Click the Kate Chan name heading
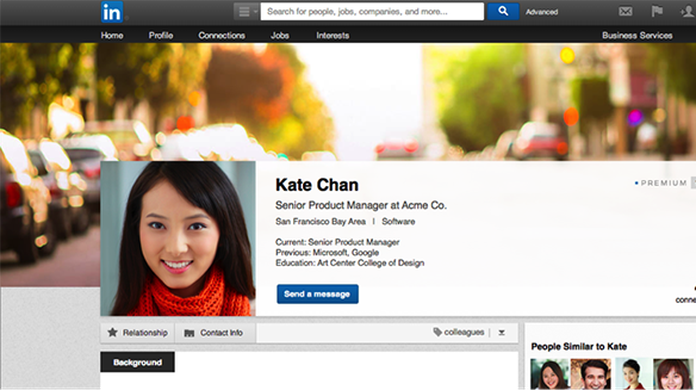The width and height of the screenshot is (696, 390). click(x=317, y=185)
